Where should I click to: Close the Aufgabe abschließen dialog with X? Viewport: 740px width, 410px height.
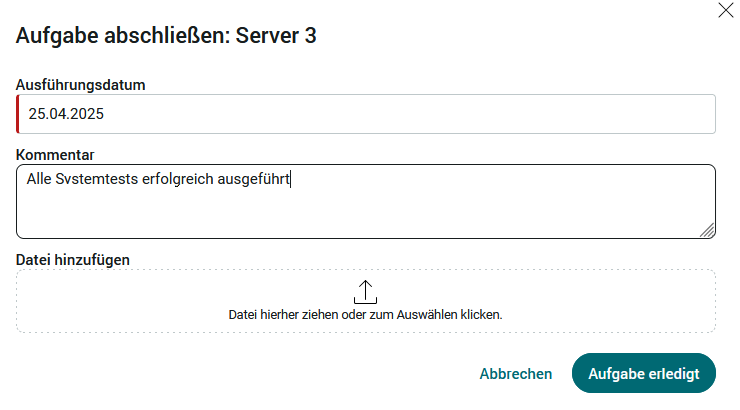pyautogui.click(x=725, y=10)
